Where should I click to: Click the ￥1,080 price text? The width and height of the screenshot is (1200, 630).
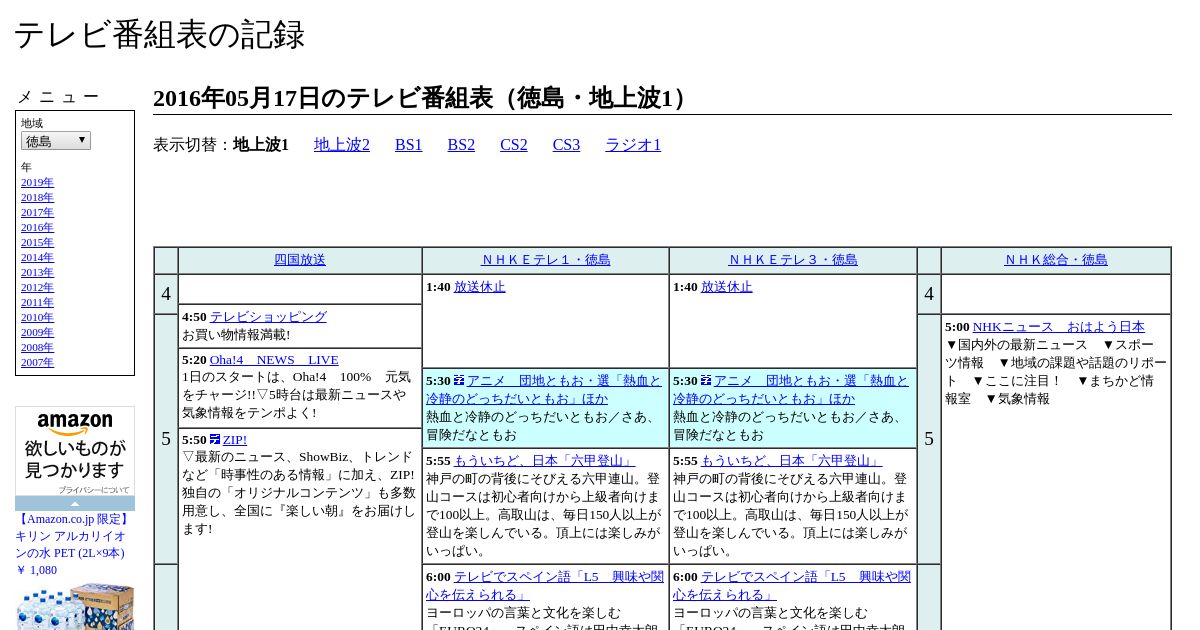coord(36,570)
